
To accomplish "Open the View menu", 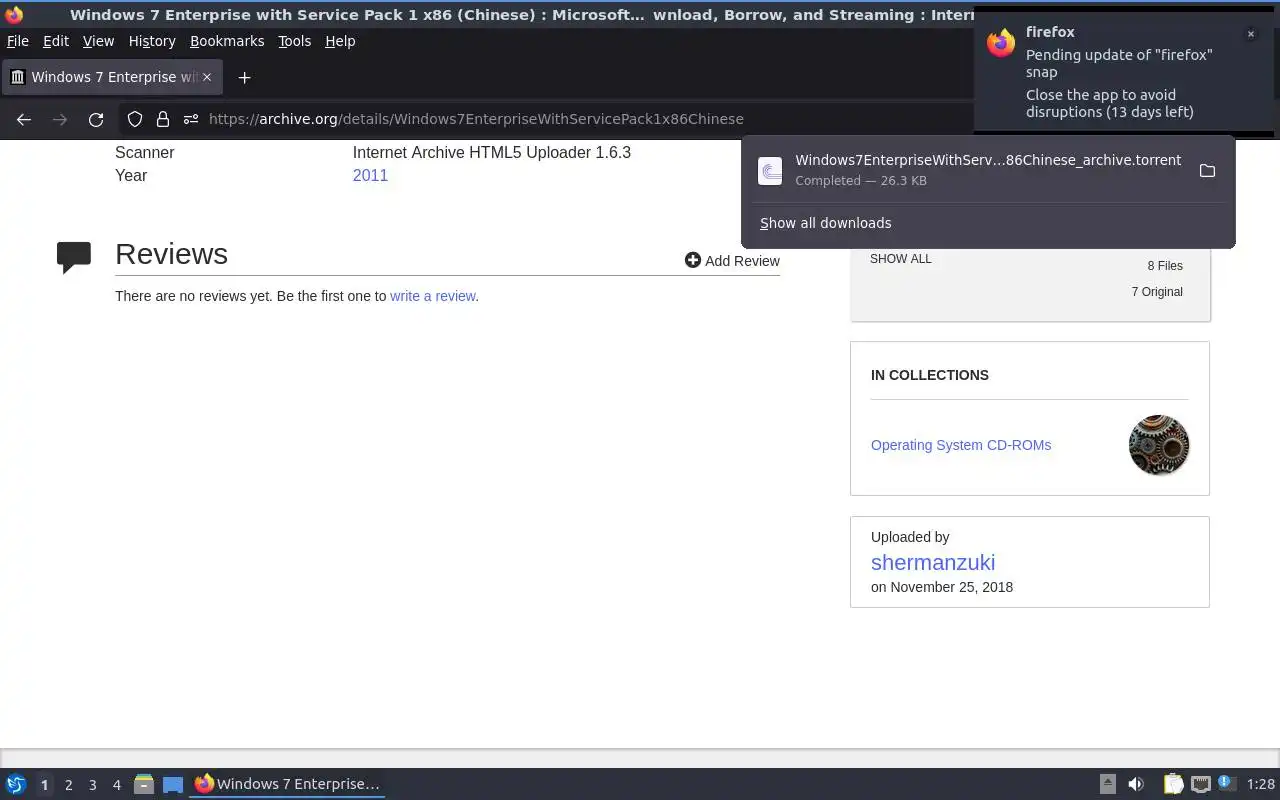I will [x=98, y=41].
